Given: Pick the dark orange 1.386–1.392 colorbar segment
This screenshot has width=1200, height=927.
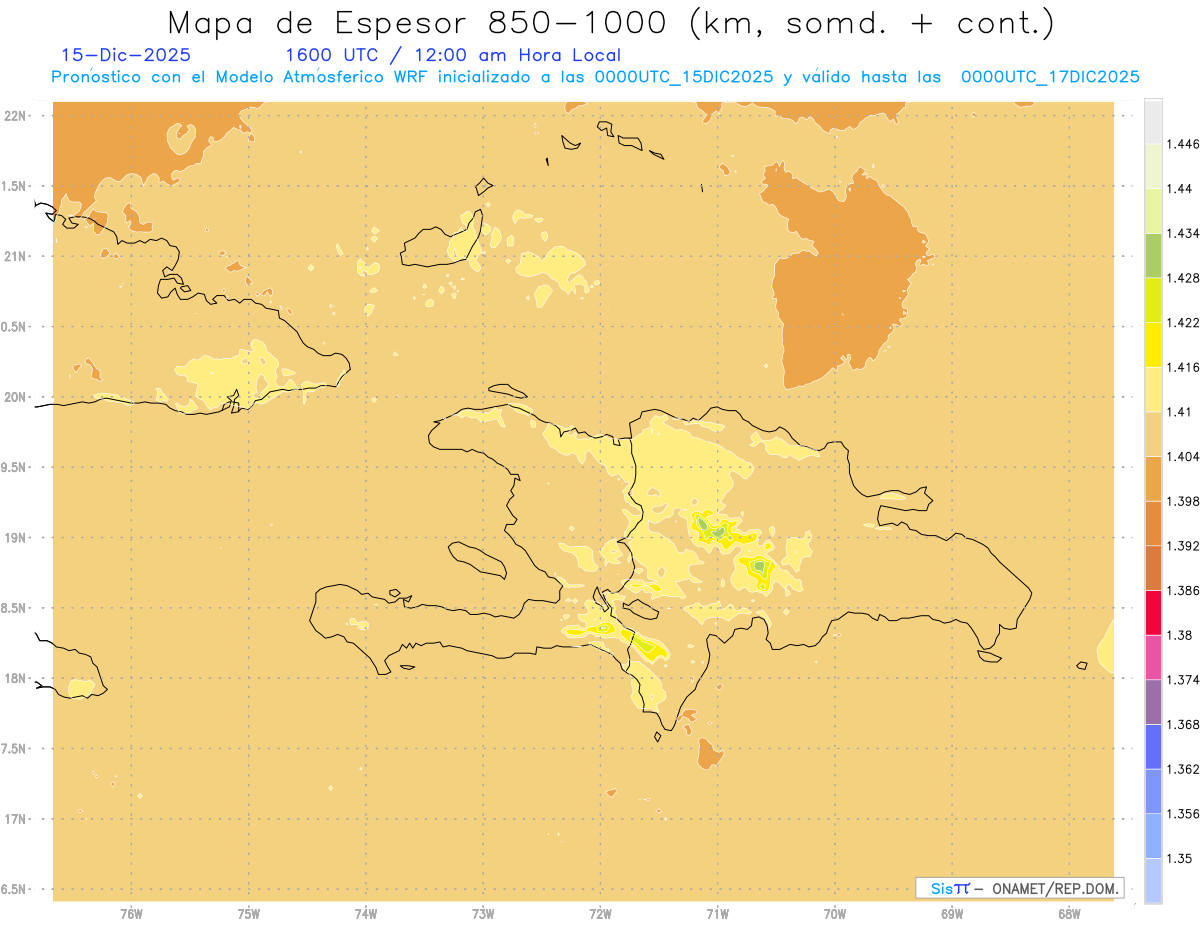Looking at the screenshot, I should tap(1154, 568).
